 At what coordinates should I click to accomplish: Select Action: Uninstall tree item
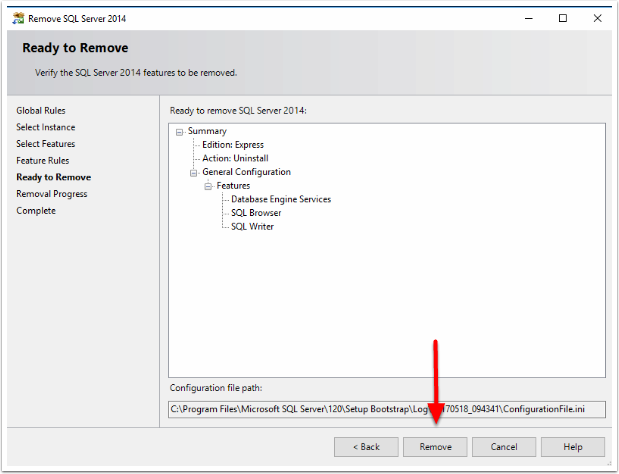(235, 158)
